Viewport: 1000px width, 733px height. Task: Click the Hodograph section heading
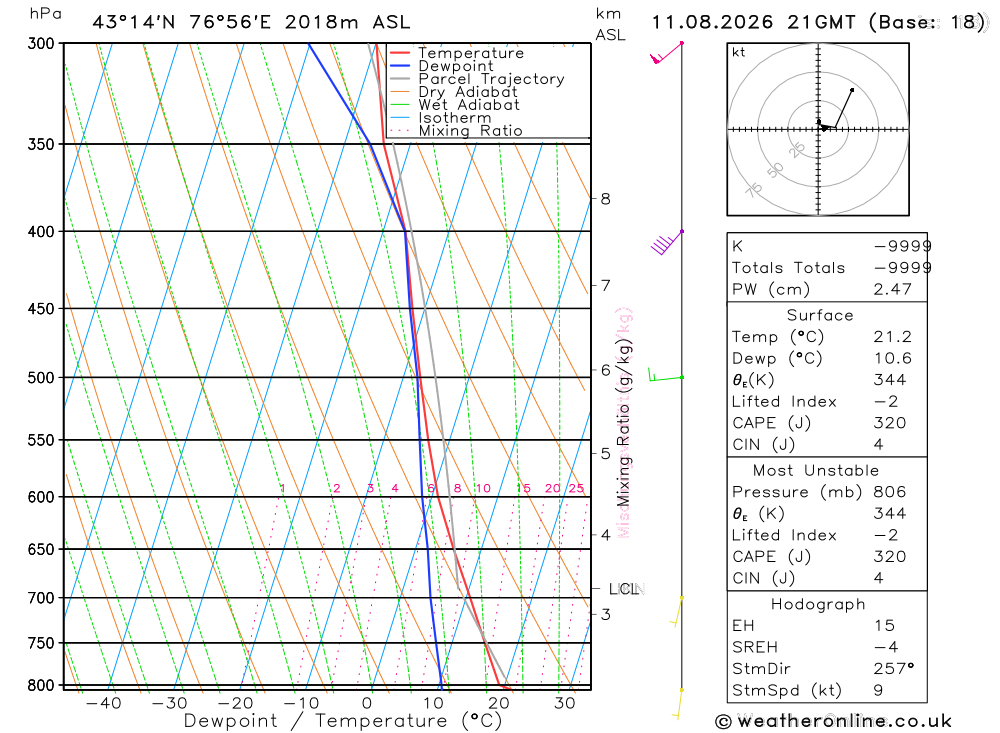(x=818, y=604)
